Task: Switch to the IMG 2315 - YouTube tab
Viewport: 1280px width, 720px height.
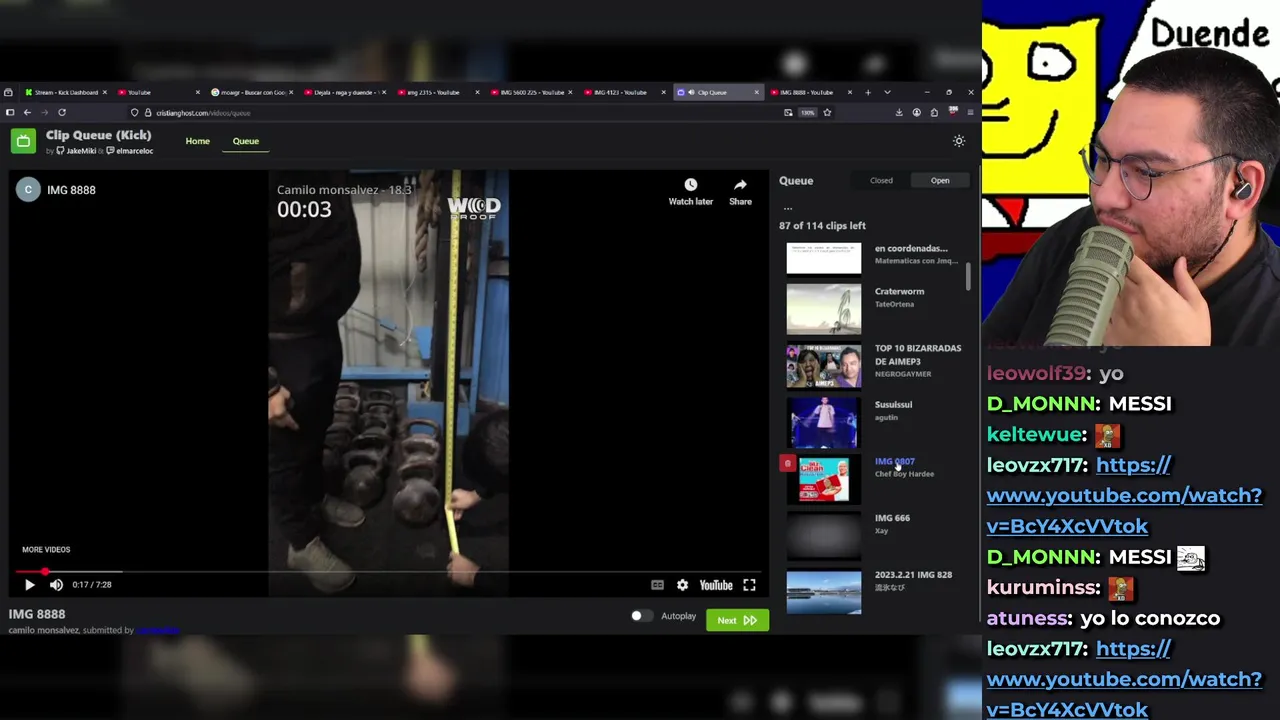Action: click(437, 92)
